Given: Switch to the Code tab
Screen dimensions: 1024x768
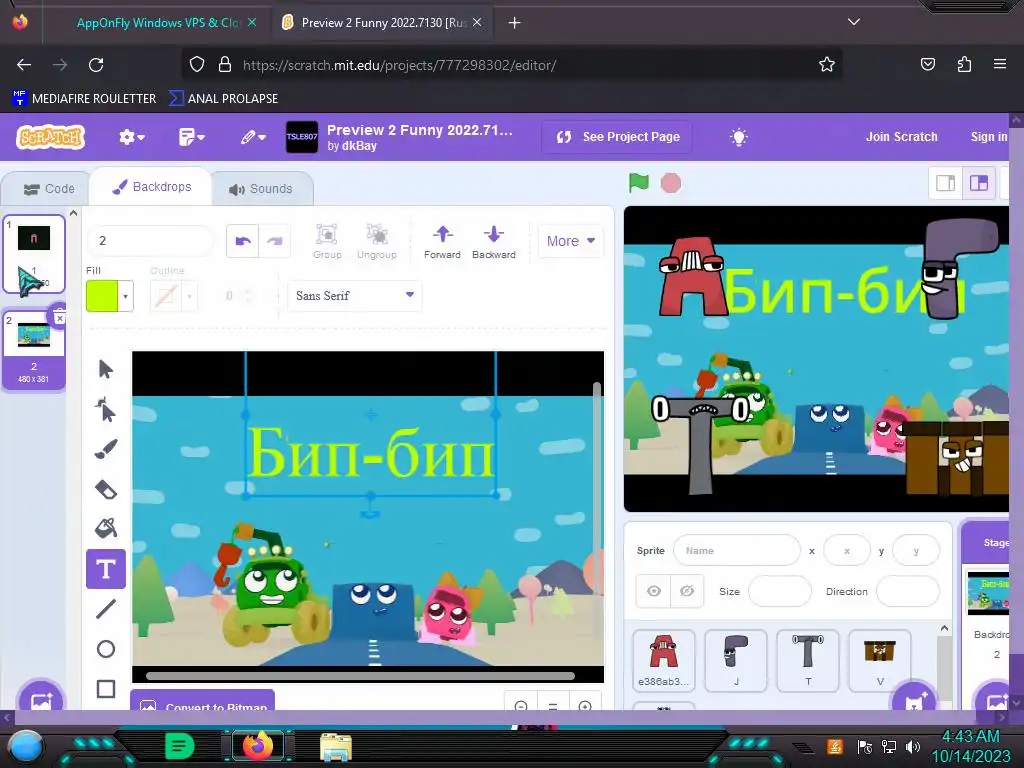Looking at the screenshot, I should coord(50,189).
